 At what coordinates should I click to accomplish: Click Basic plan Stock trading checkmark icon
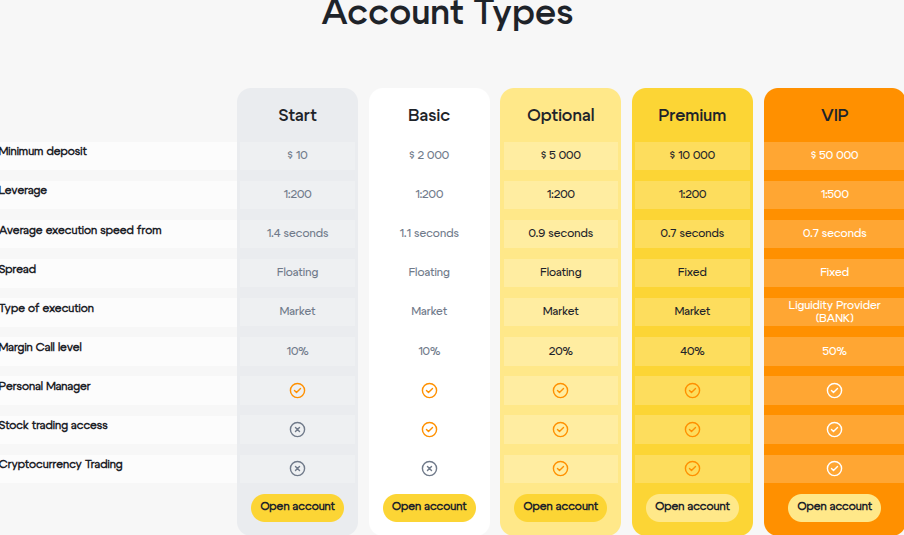coord(429,429)
